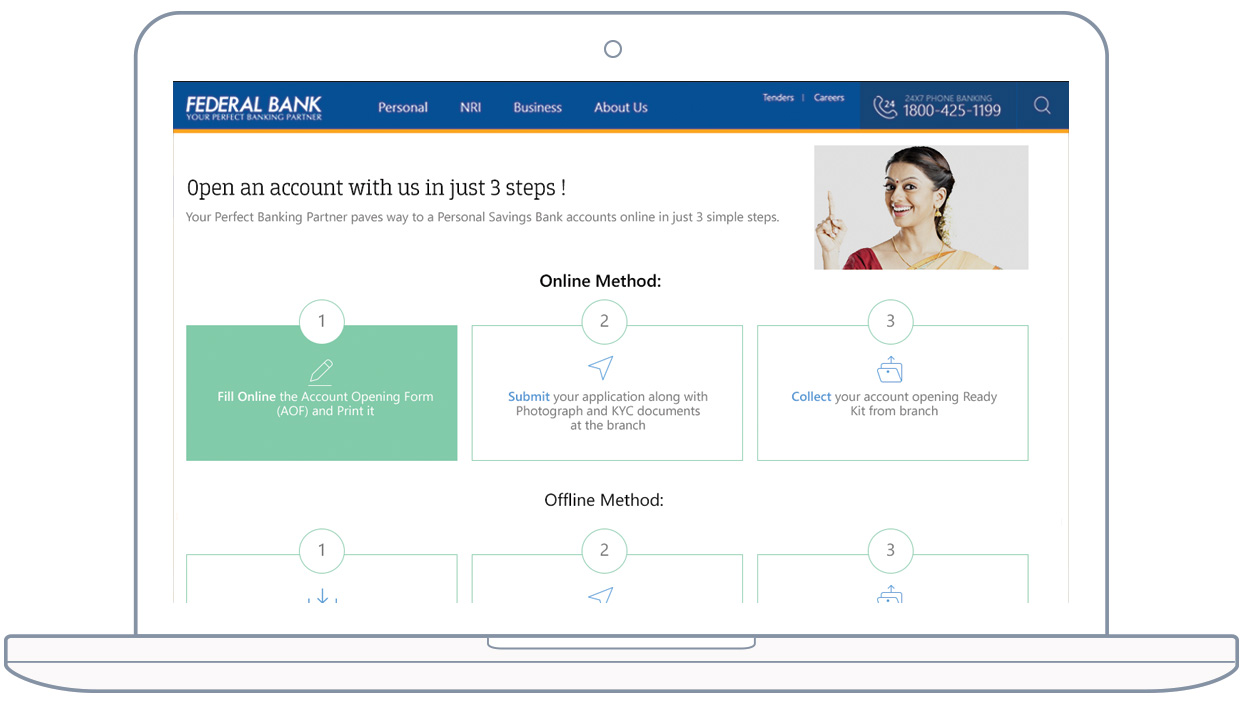Open the Tenders link

point(778,98)
